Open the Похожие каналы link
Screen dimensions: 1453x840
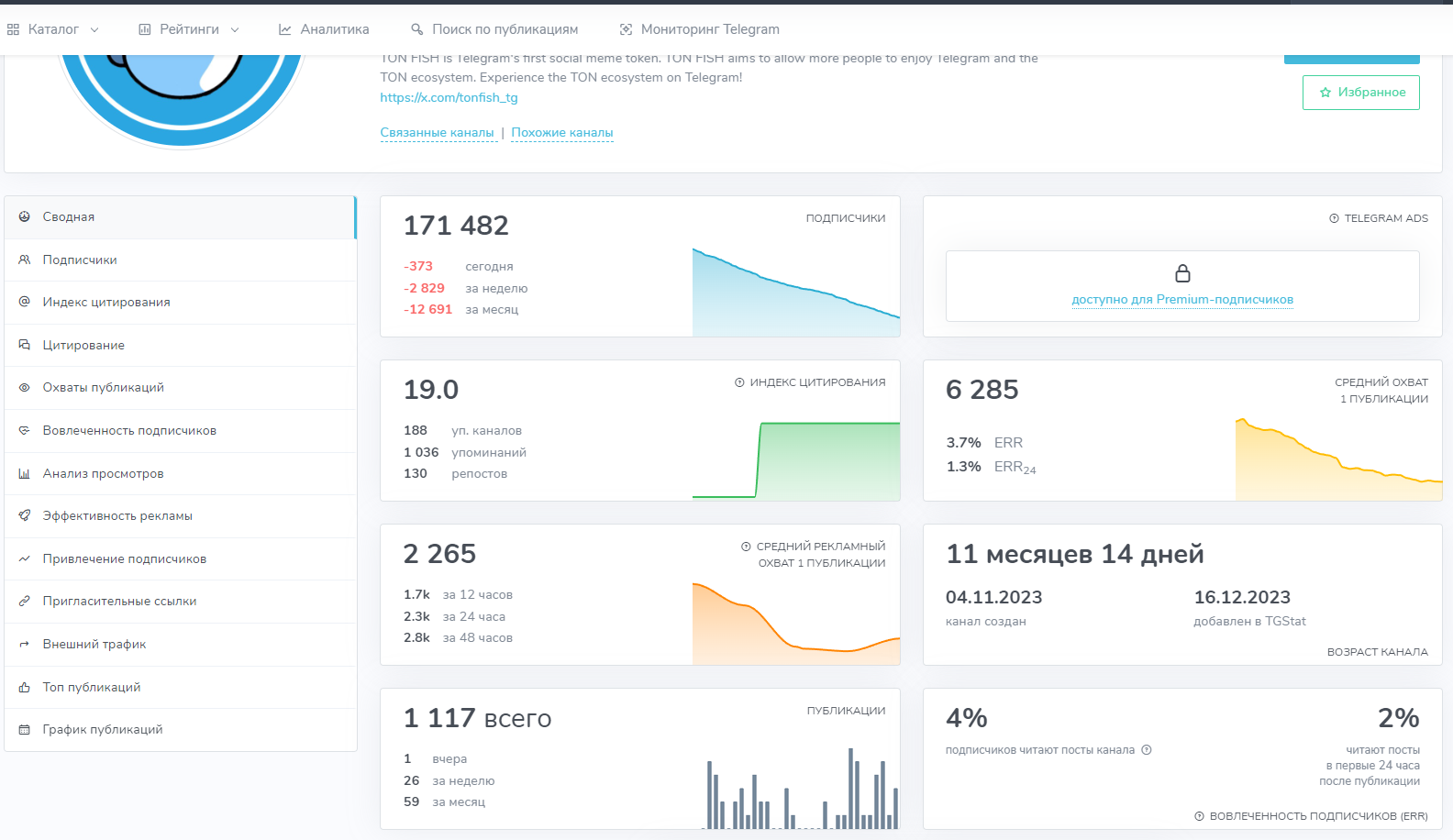pyautogui.click(x=561, y=133)
